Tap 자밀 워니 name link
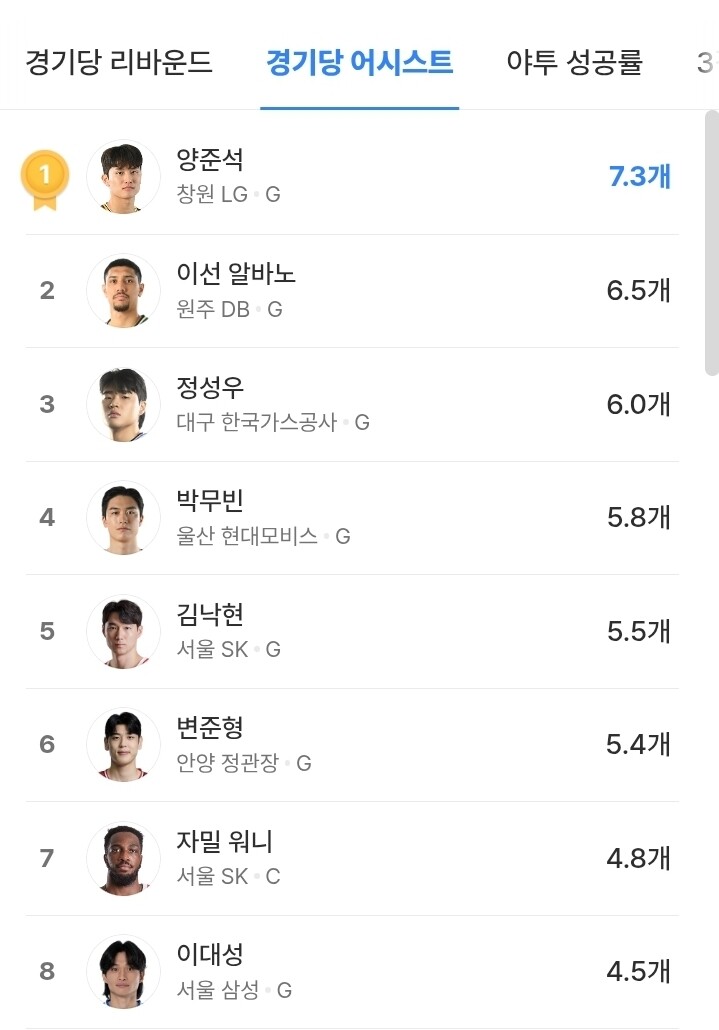Screen dimensions: 719x1030 [224, 841]
